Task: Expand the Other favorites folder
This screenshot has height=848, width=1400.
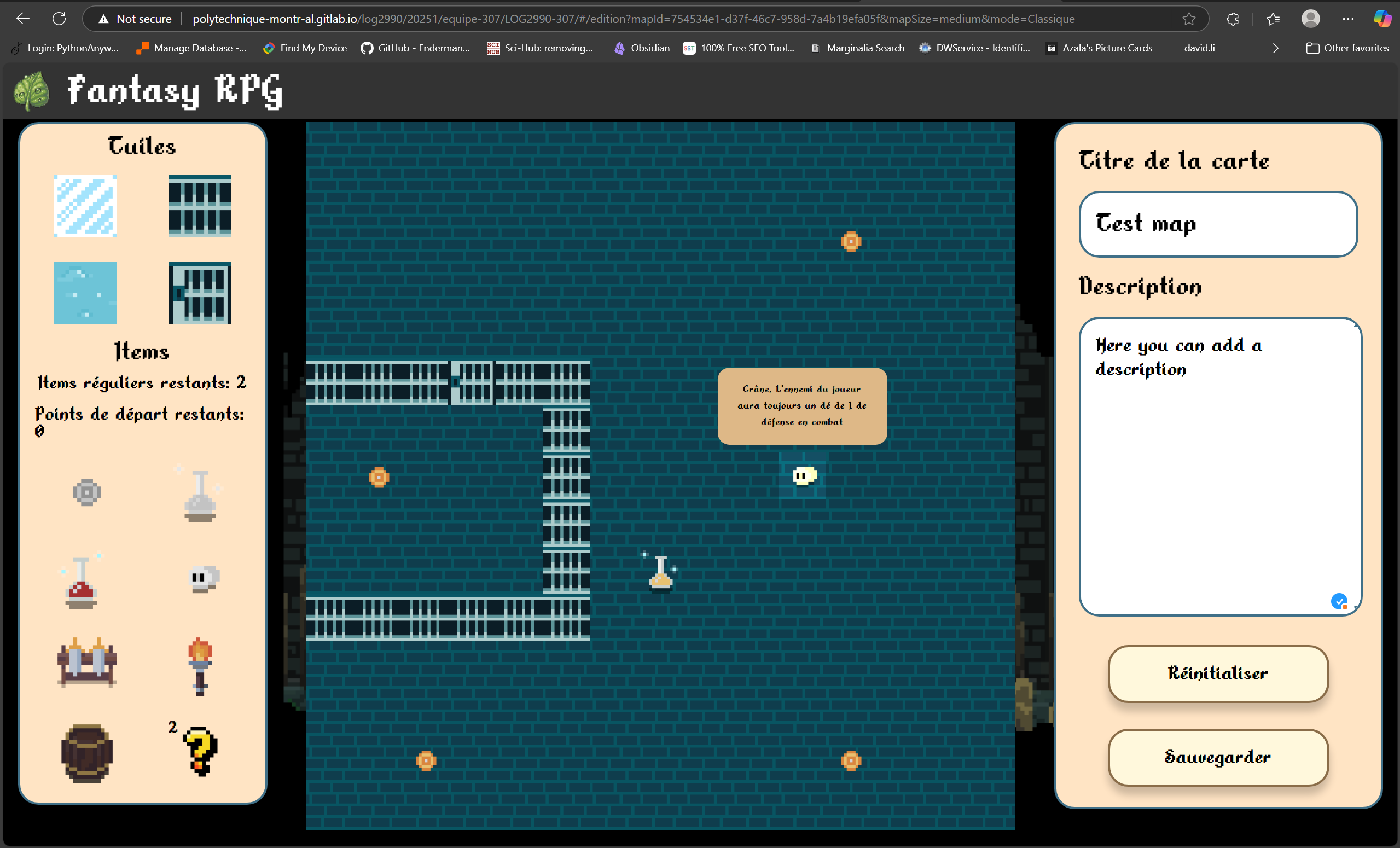Action: (1347, 48)
